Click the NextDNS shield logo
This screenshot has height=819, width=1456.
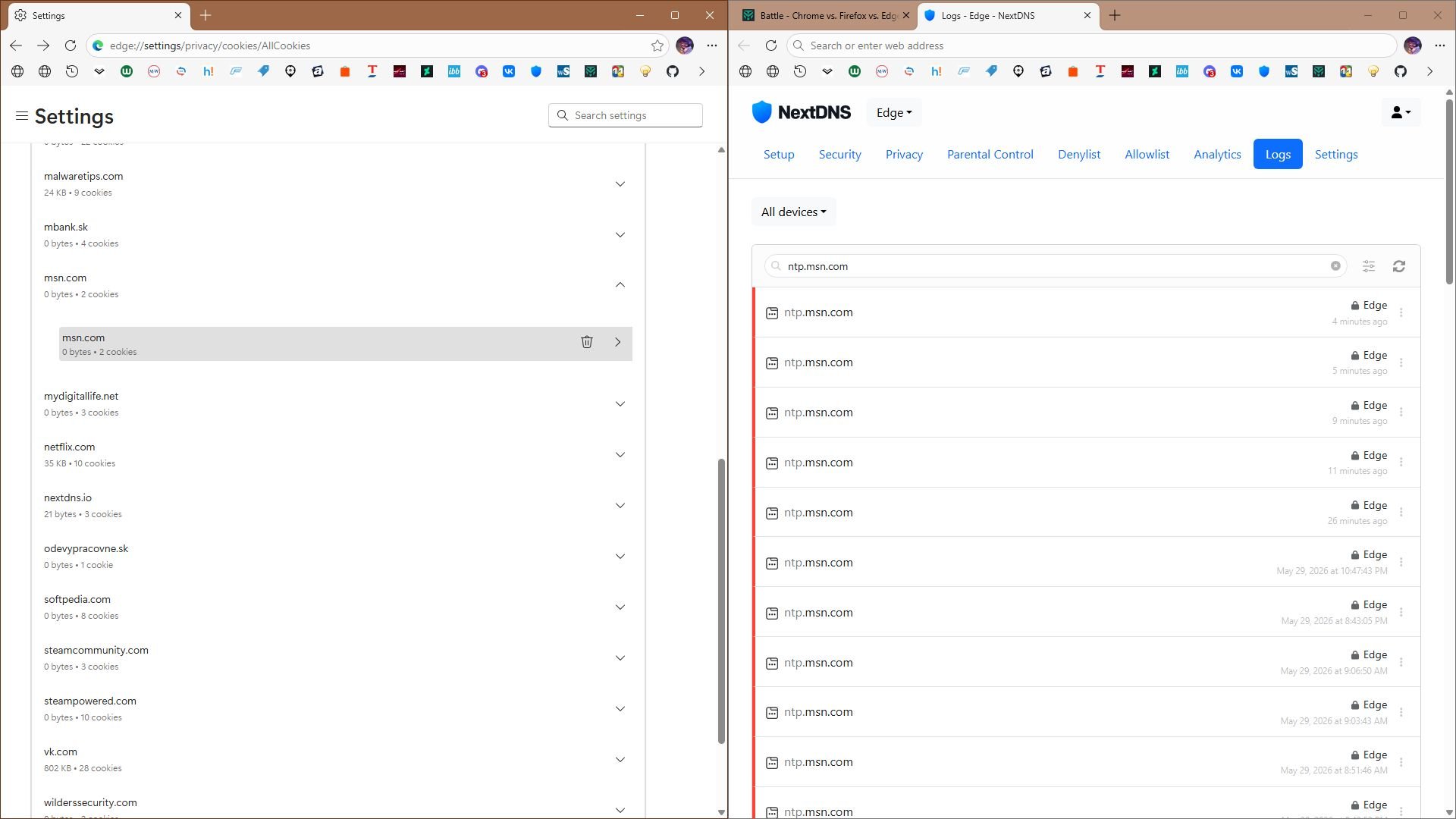[761, 112]
